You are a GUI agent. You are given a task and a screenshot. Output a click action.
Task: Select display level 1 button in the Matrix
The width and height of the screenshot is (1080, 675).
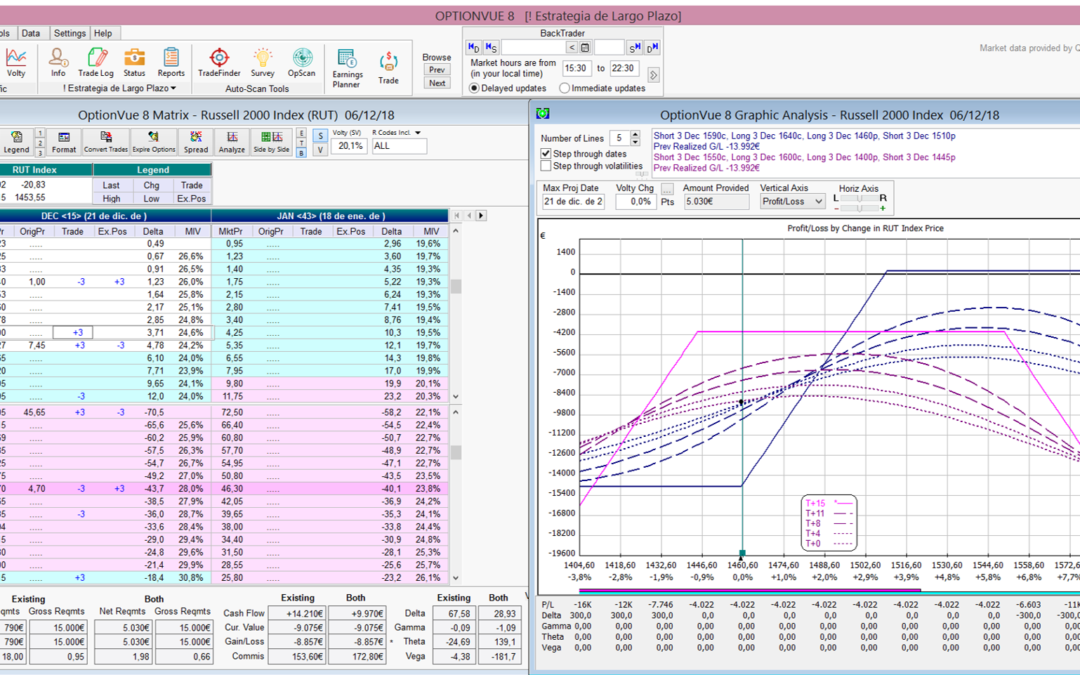click(x=41, y=134)
